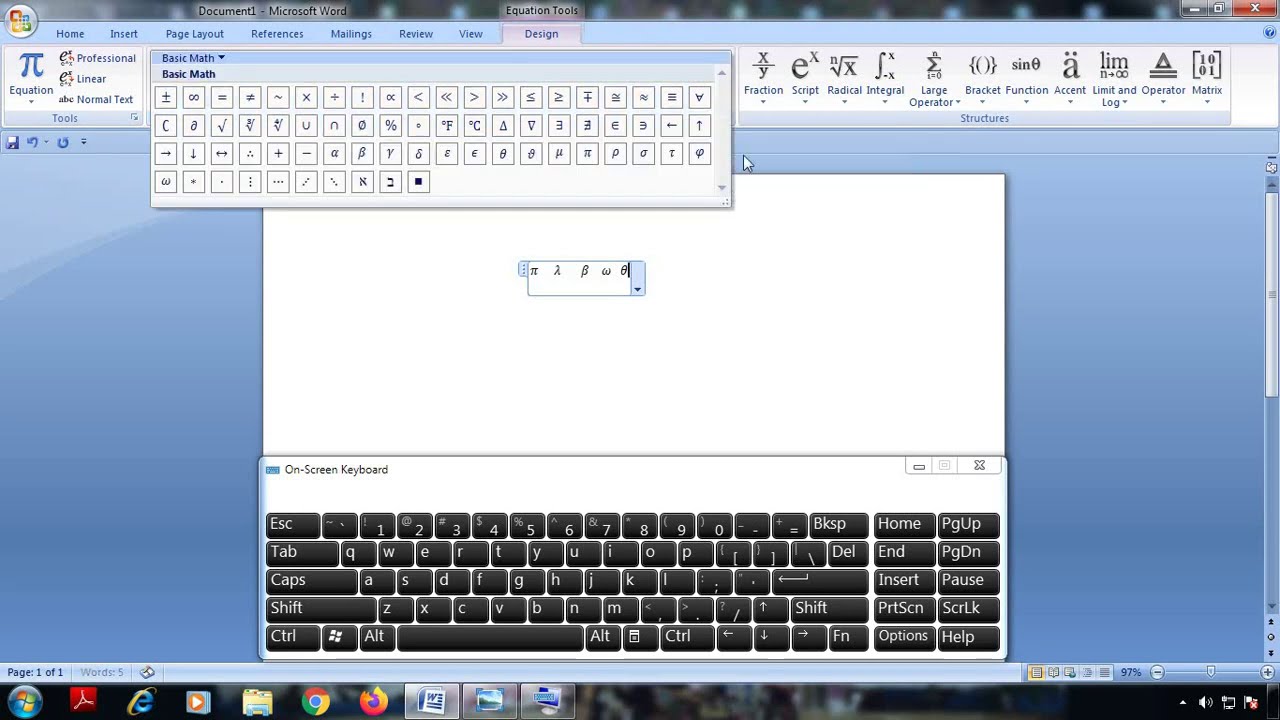Insert the union symbol
Image resolution: width=1280 pixels, height=720 pixels.
pos(306,125)
